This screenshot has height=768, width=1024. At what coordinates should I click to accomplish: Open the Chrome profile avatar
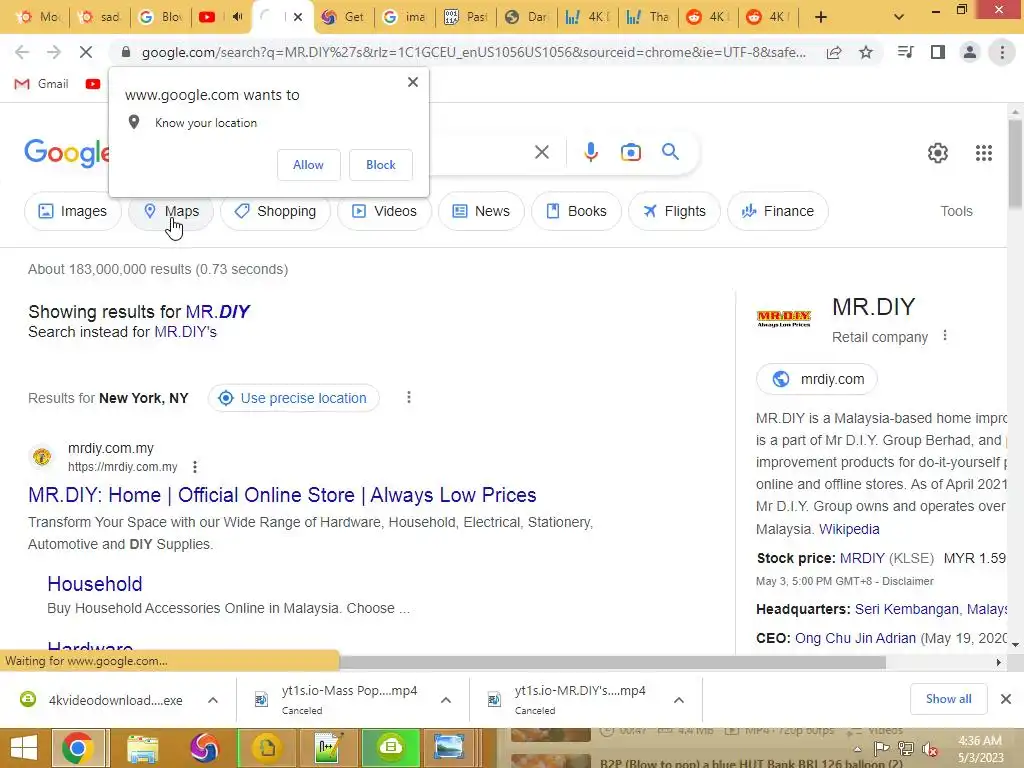coord(970,52)
